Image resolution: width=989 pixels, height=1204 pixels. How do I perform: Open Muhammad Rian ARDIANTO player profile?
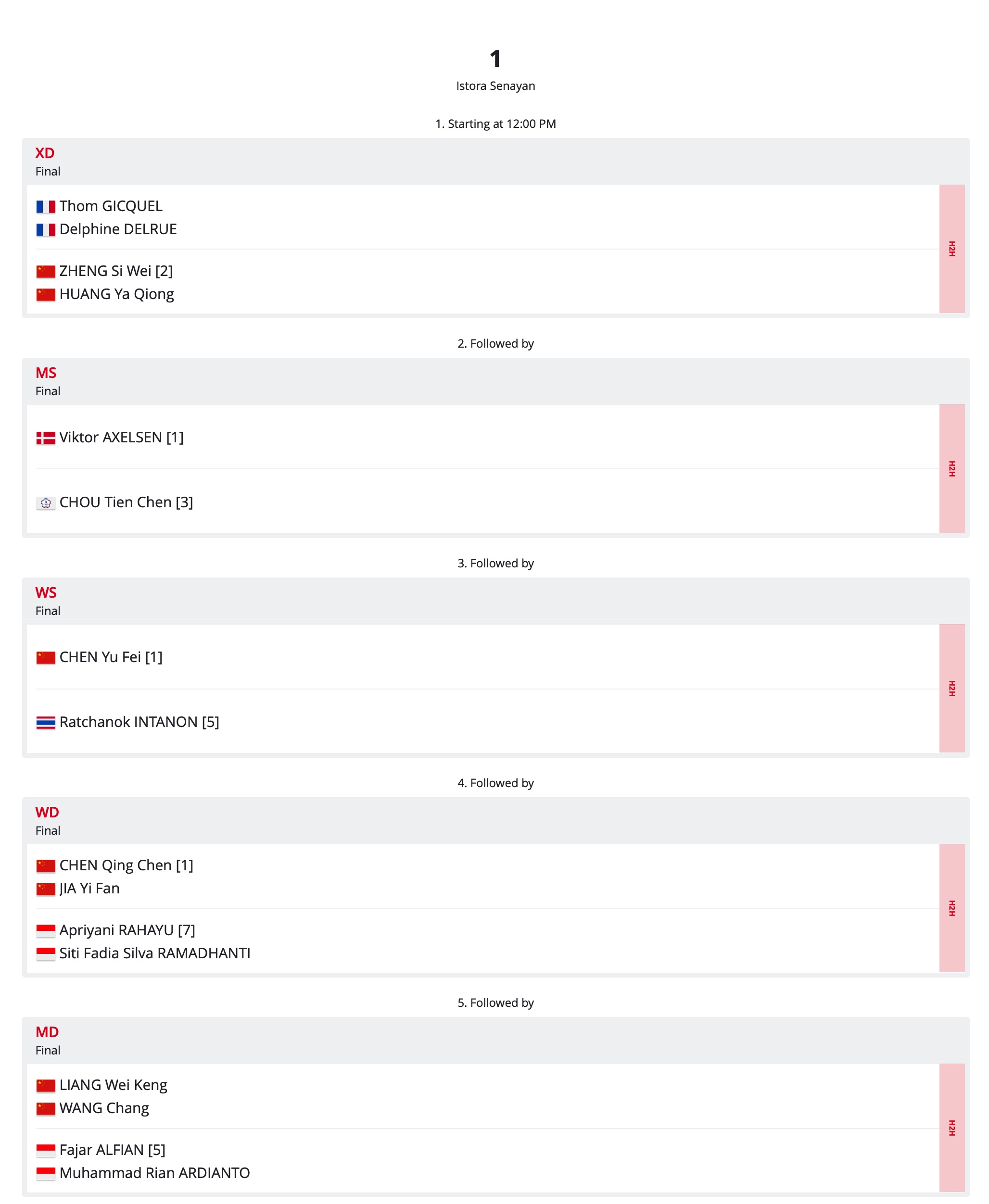point(154,1173)
